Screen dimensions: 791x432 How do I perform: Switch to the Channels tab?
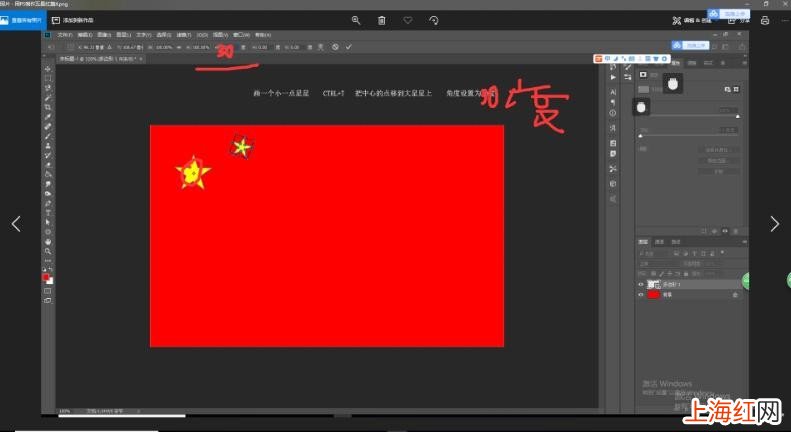click(659, 242)
